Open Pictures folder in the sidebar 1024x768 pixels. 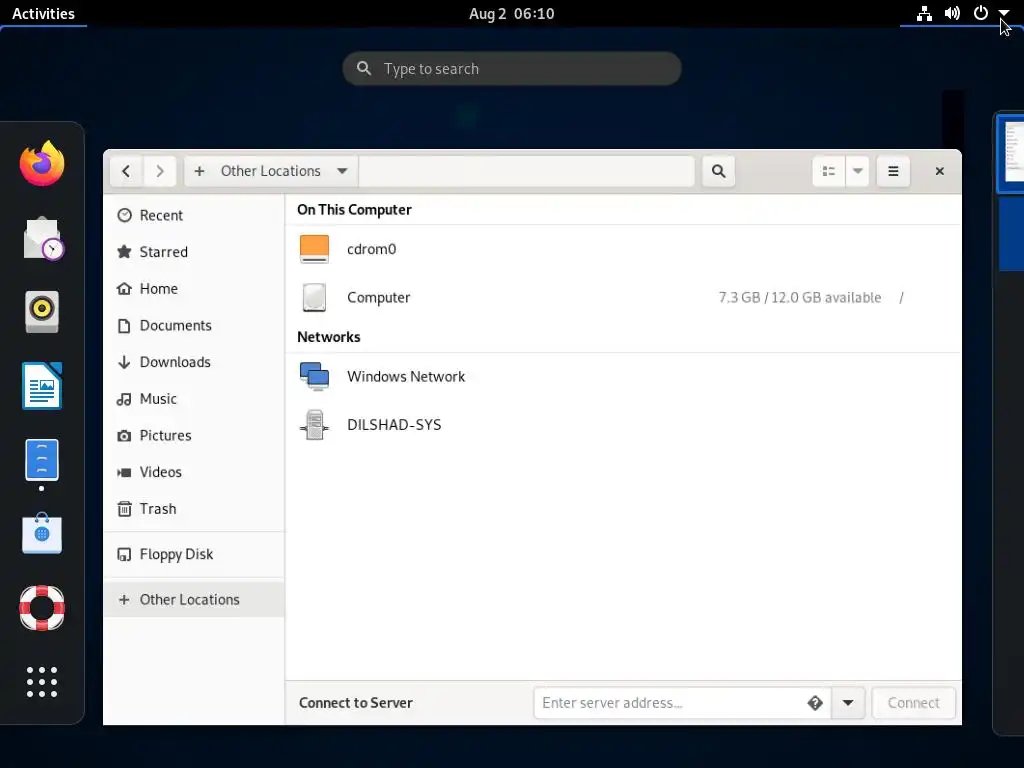point(193,436)
